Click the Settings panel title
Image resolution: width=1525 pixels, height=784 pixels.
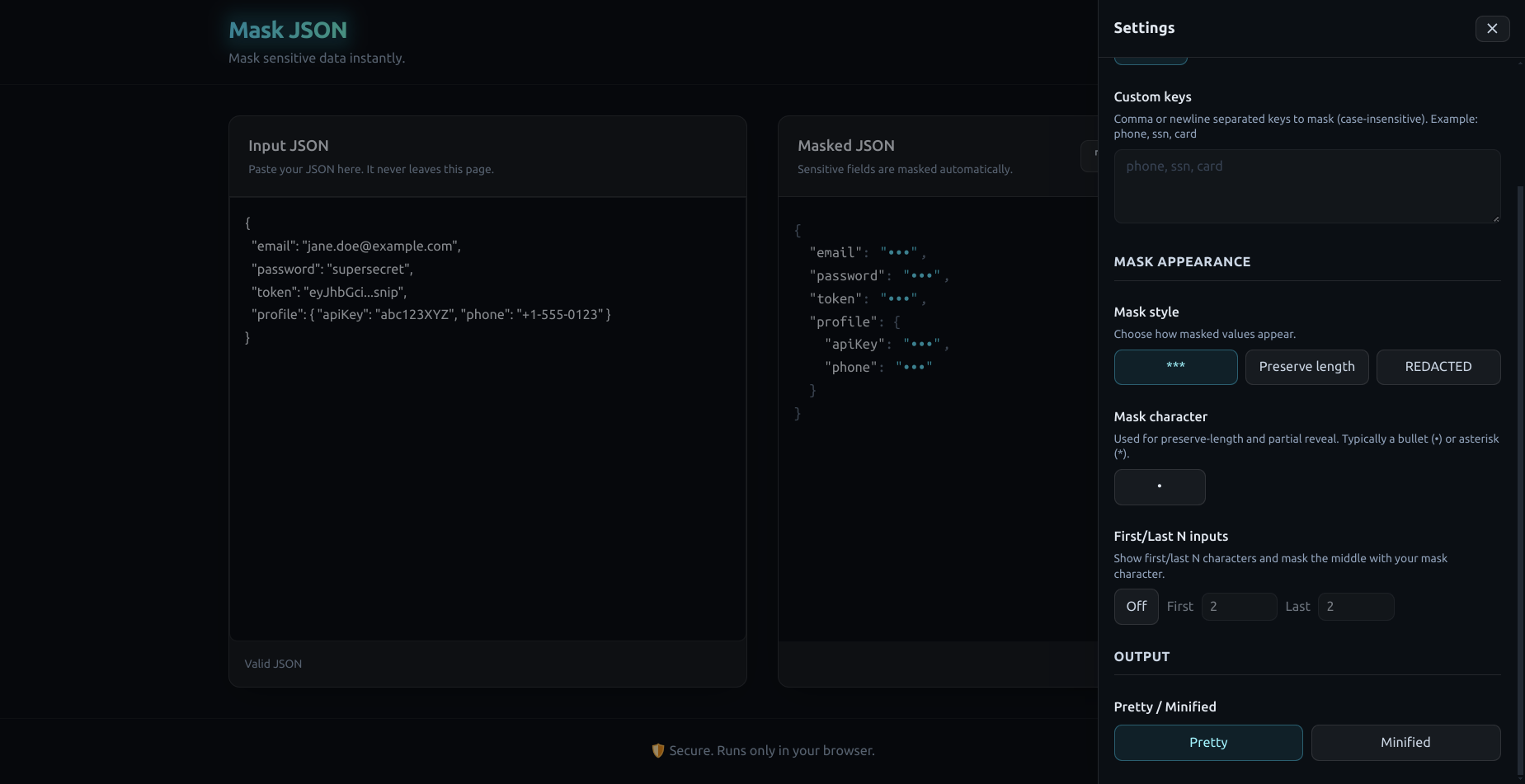(1144, 28)
